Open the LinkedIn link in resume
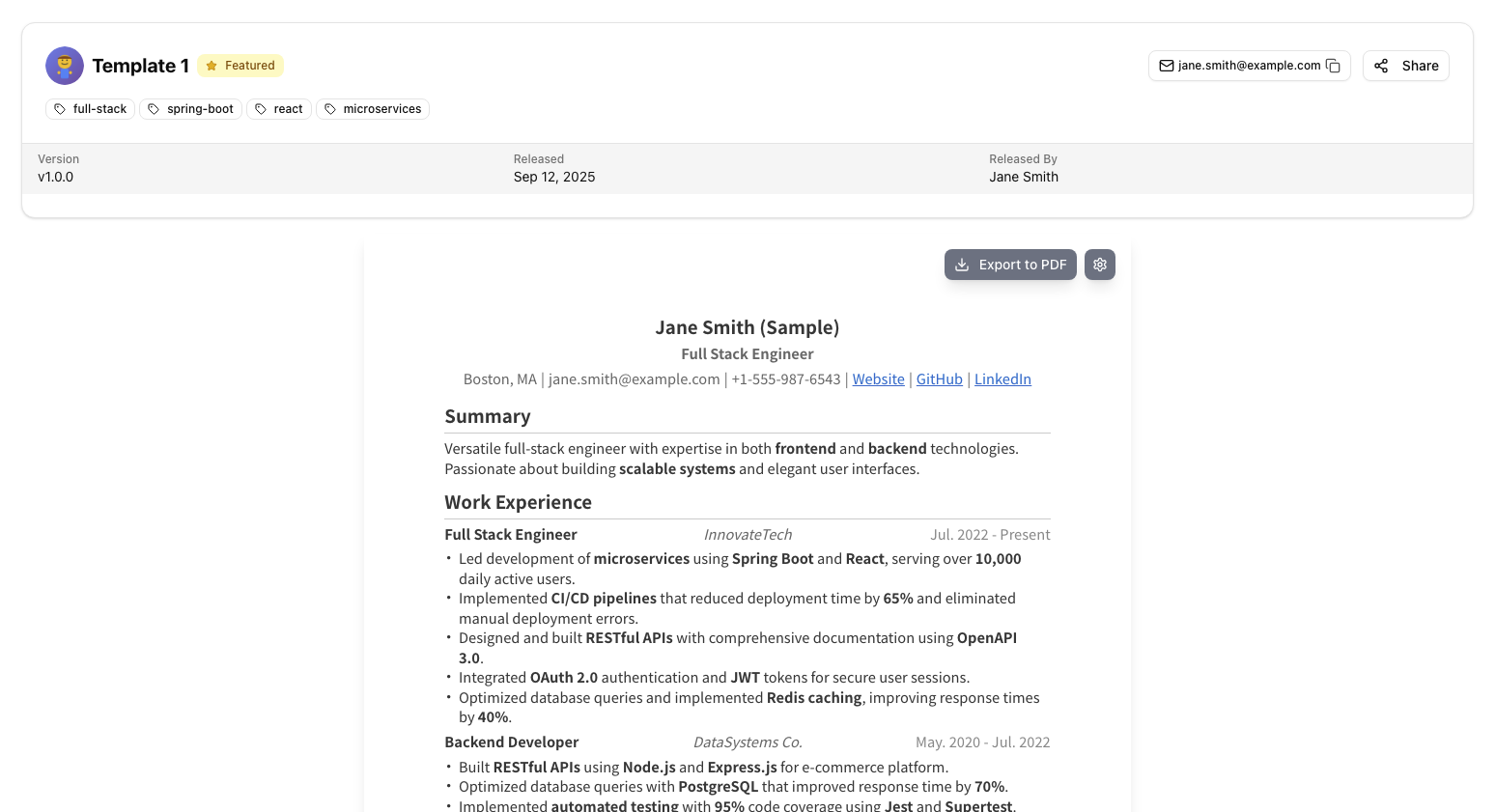Image resolution: width=1496 pixels, height=812 pixels. (1002, 379)
